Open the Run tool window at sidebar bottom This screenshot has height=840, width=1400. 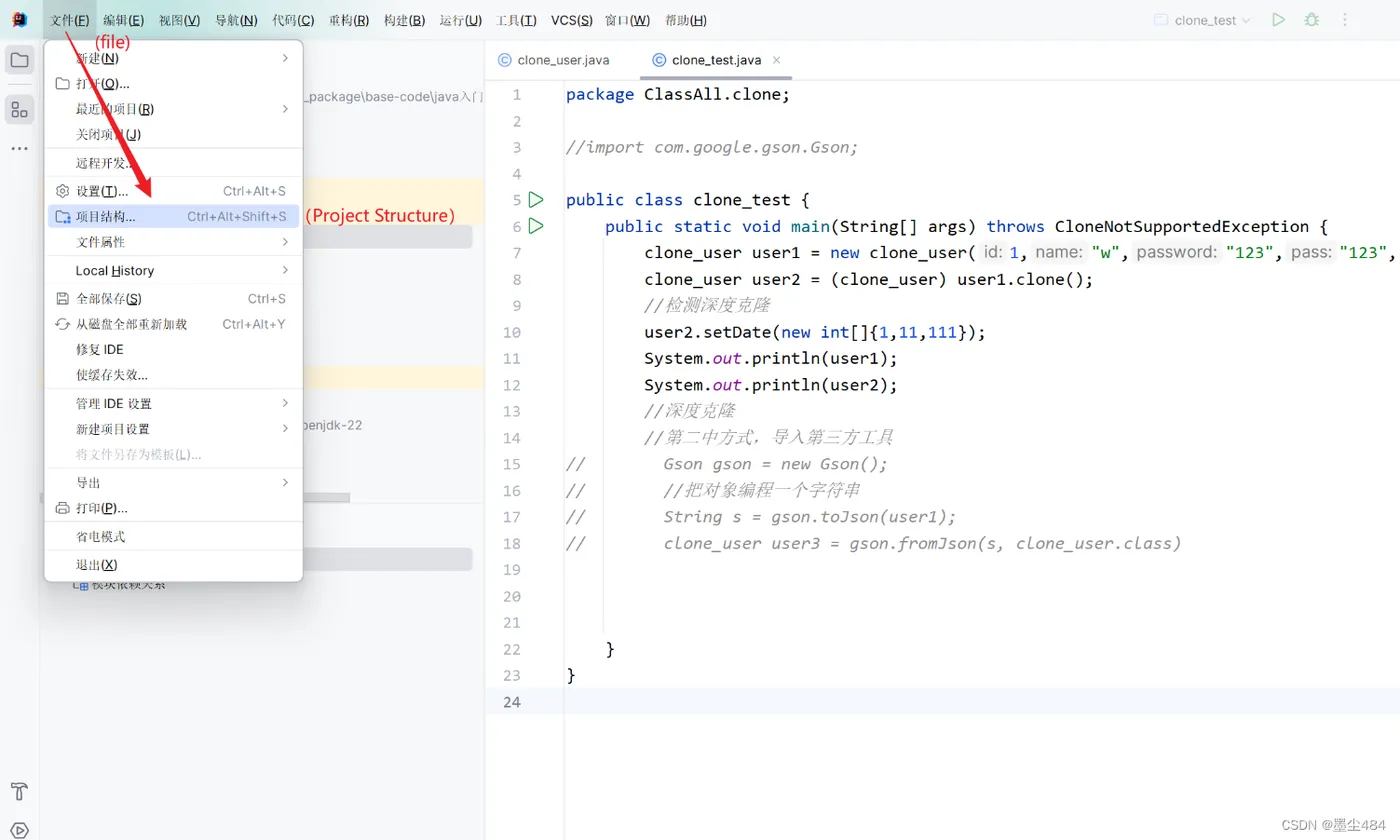click(x=19, y=829)
